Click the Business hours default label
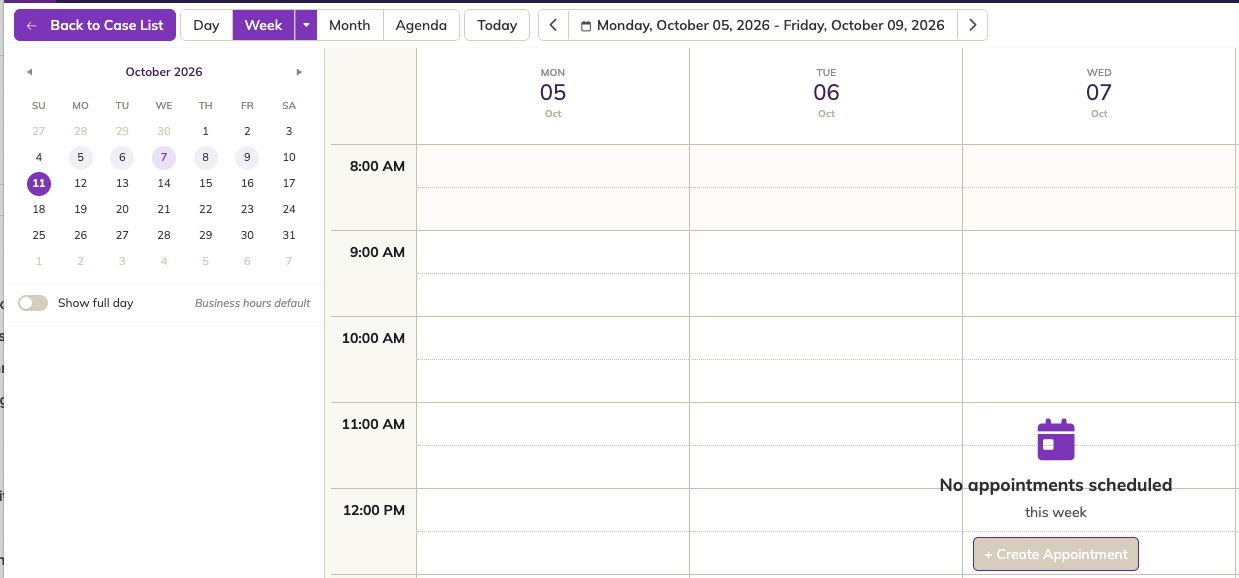 [252, 303]
